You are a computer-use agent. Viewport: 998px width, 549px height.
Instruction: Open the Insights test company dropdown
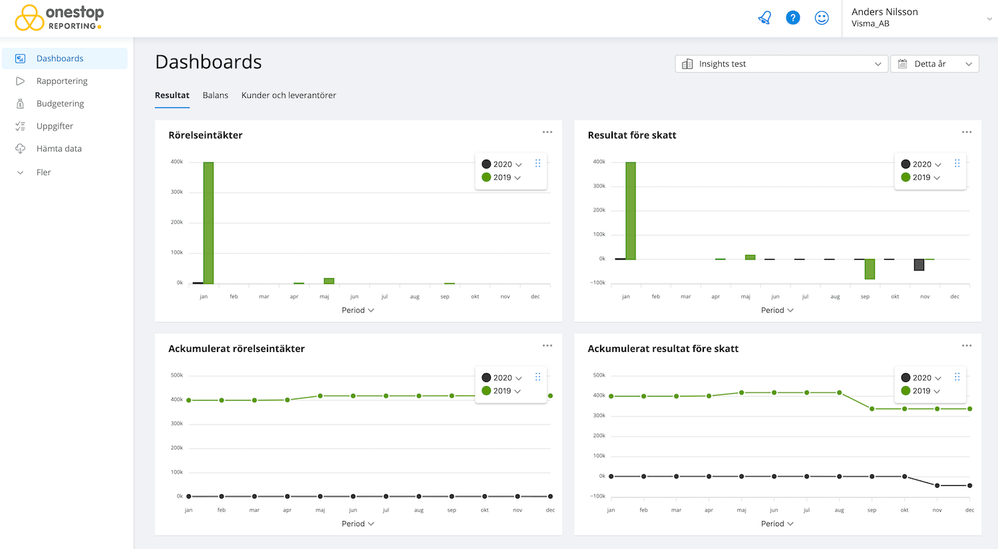click(781, 64)
